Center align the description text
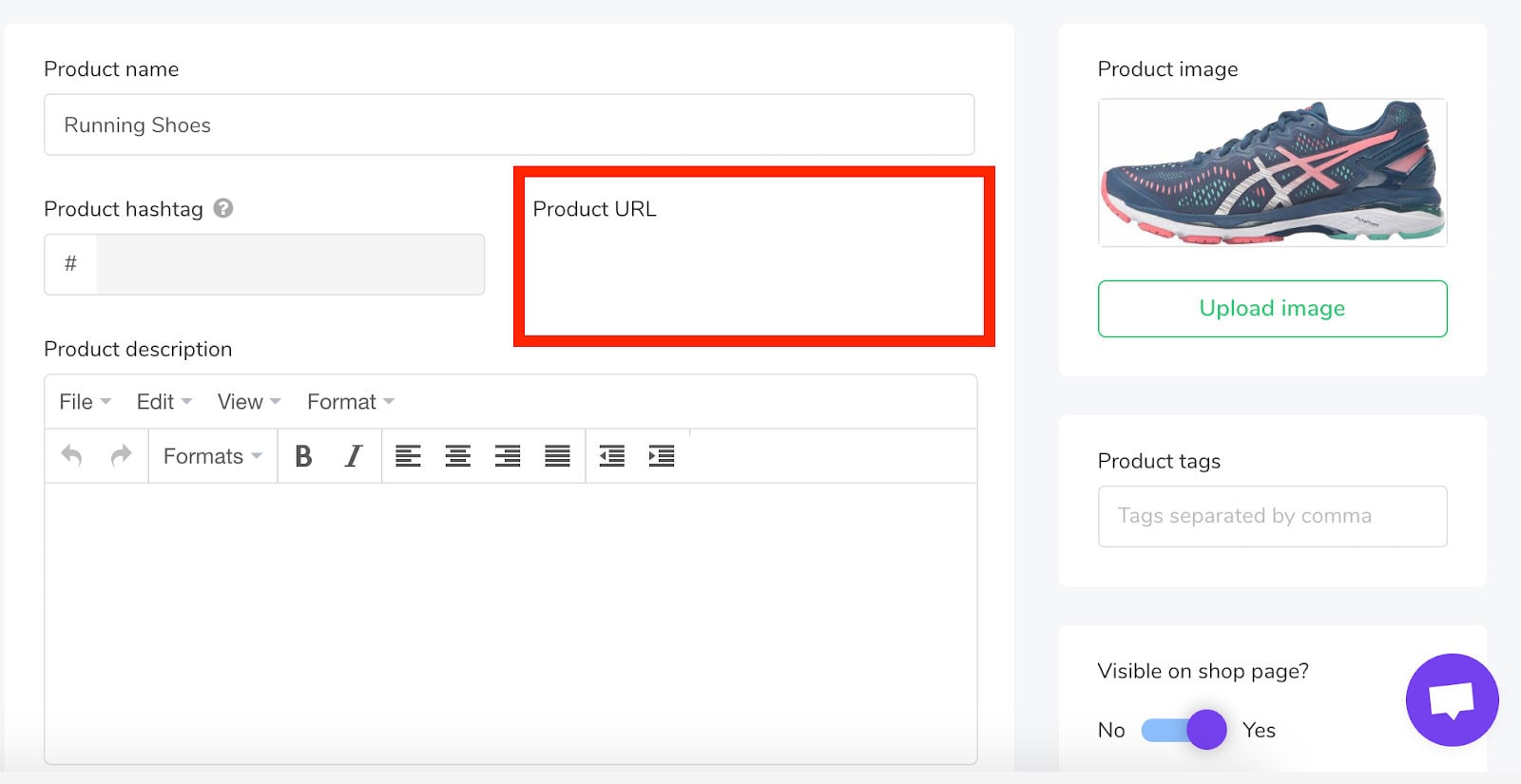1521x784 pixels. 457,456
